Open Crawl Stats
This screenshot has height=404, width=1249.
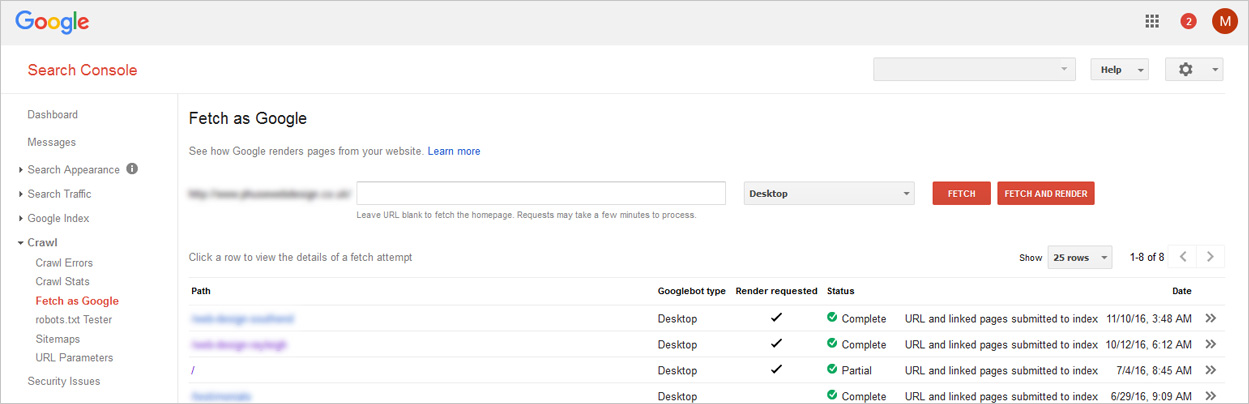pyautogui.click(x=62, y=282)
